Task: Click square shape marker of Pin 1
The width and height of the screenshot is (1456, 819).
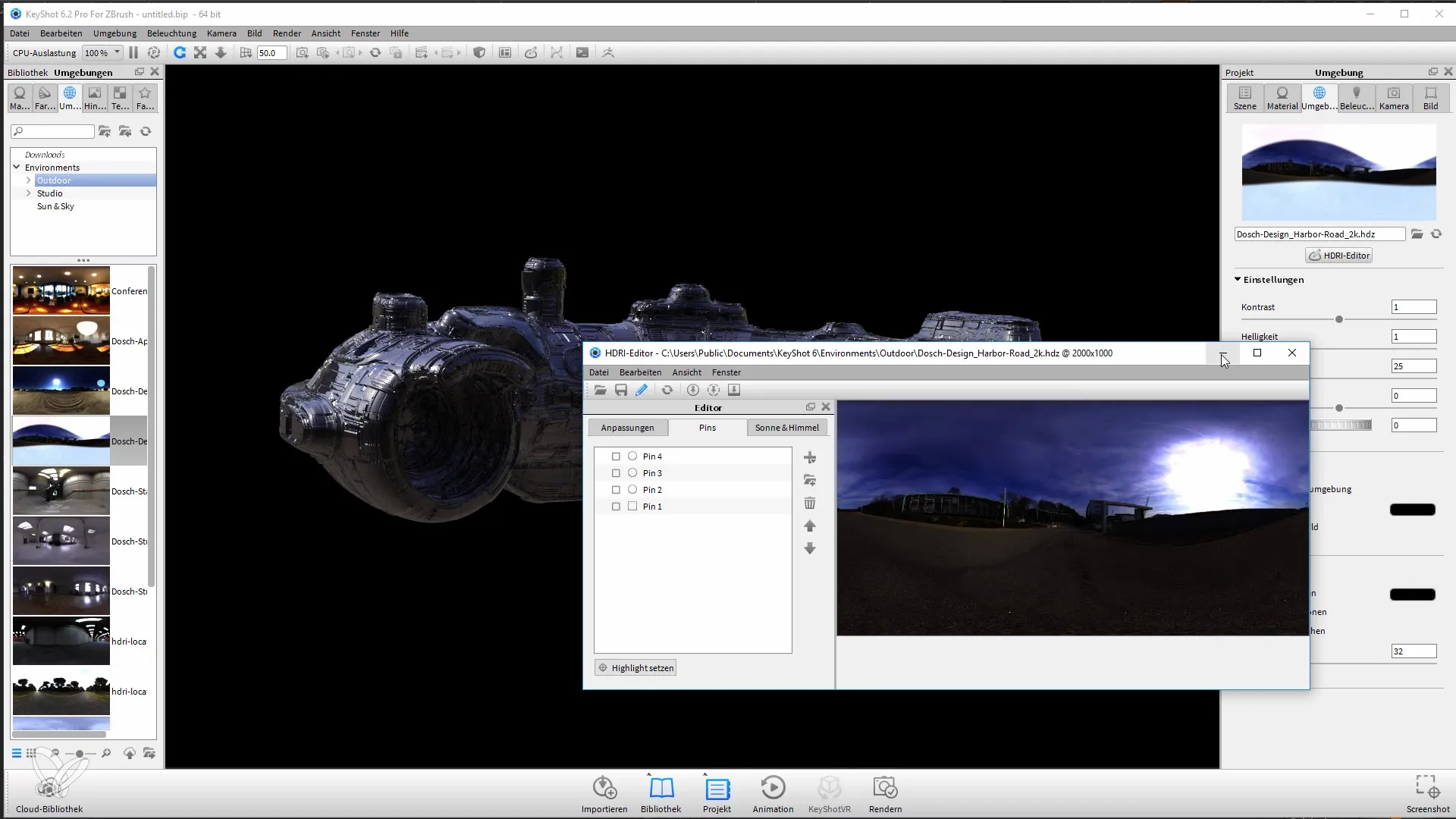Action: coord(632,507)
